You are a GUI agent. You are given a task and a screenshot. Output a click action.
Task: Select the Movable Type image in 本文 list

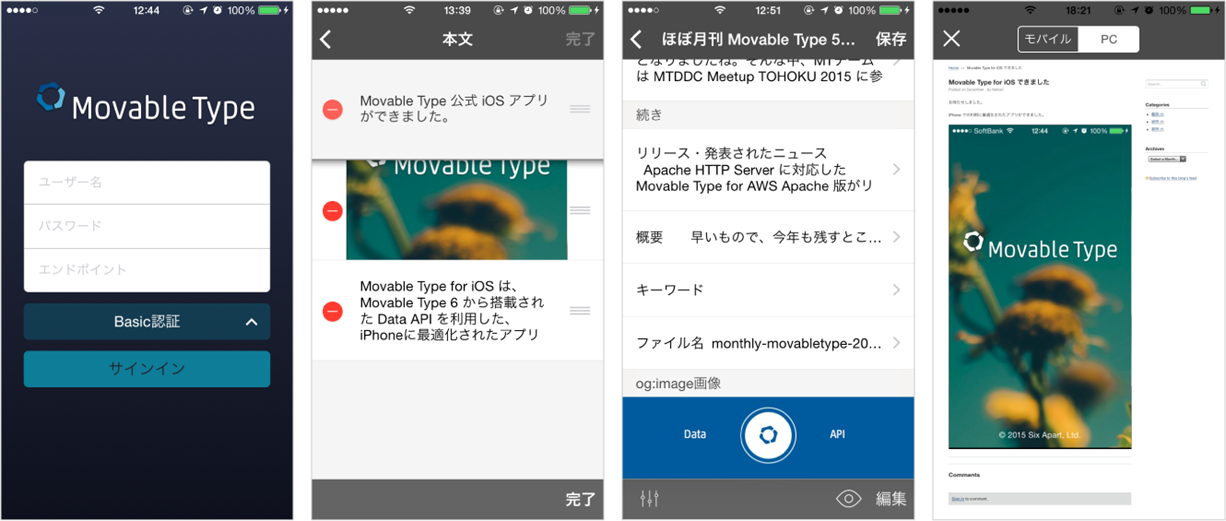click(457, 210)
